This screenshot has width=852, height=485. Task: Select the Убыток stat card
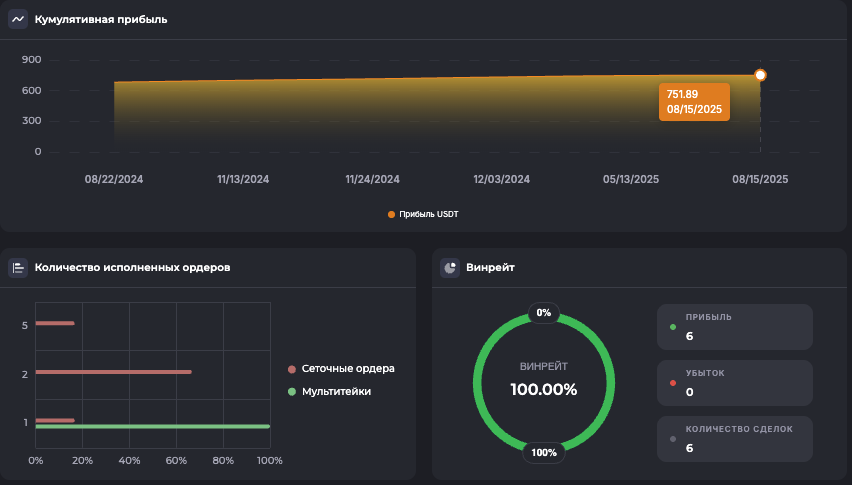point(734,383)
